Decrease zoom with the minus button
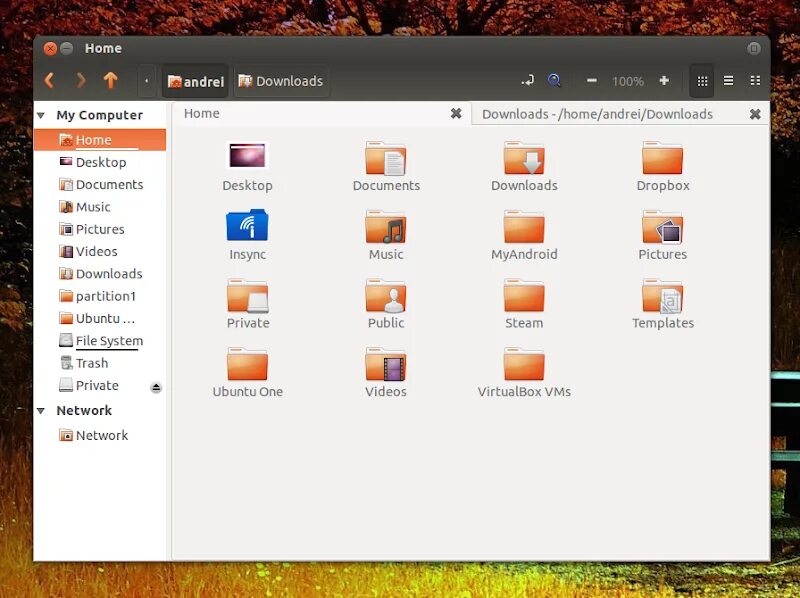The height and width of the screenshot is (598, 800). 591,81
